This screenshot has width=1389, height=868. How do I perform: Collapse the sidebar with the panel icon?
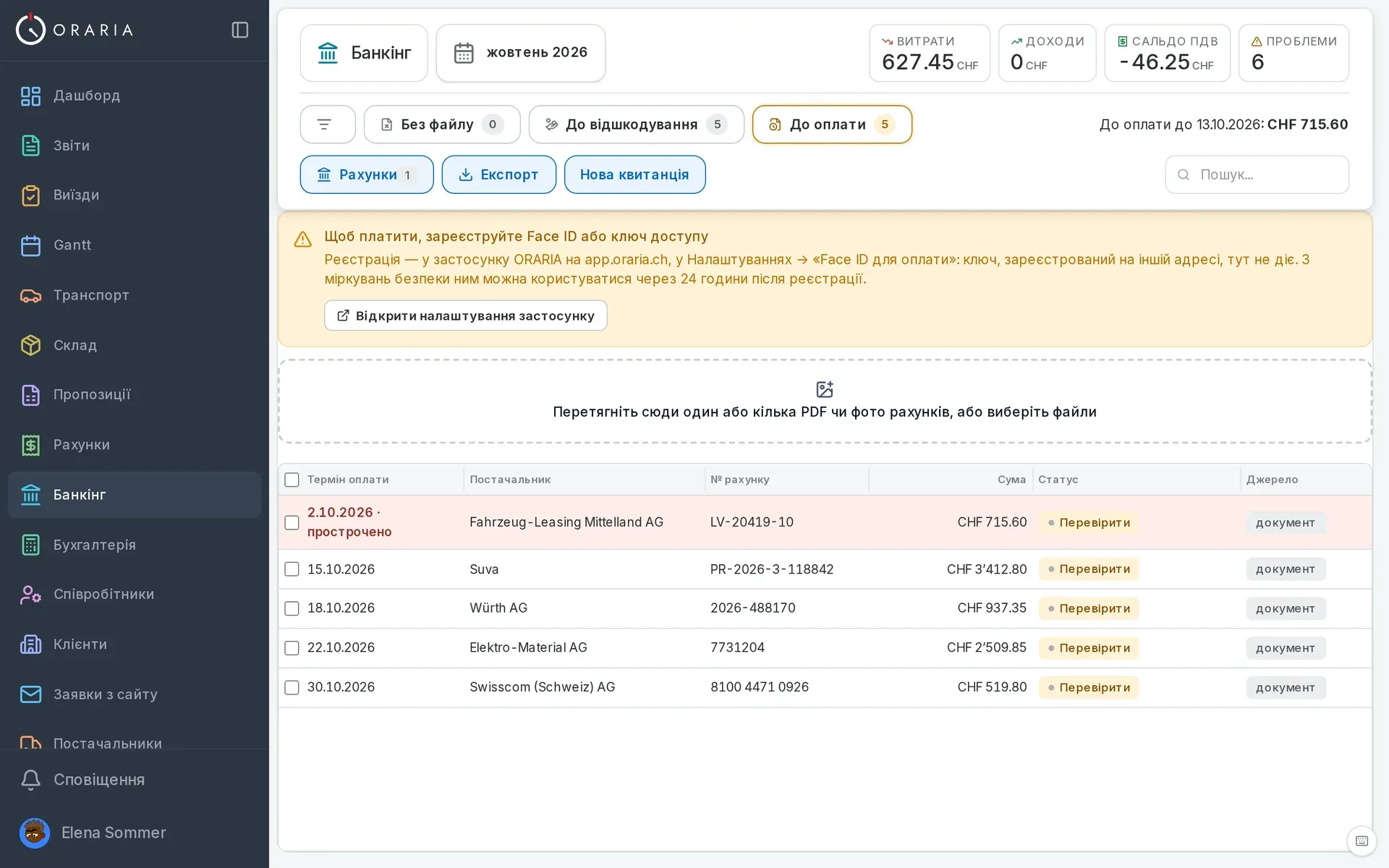click(240, 30)
